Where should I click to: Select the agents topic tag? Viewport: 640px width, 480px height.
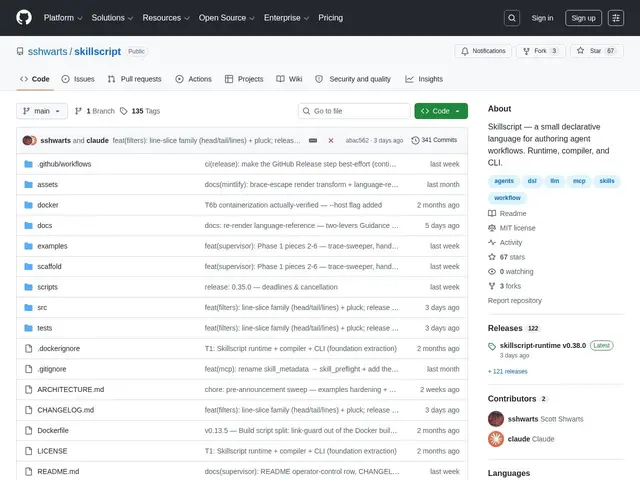point(504,181)
